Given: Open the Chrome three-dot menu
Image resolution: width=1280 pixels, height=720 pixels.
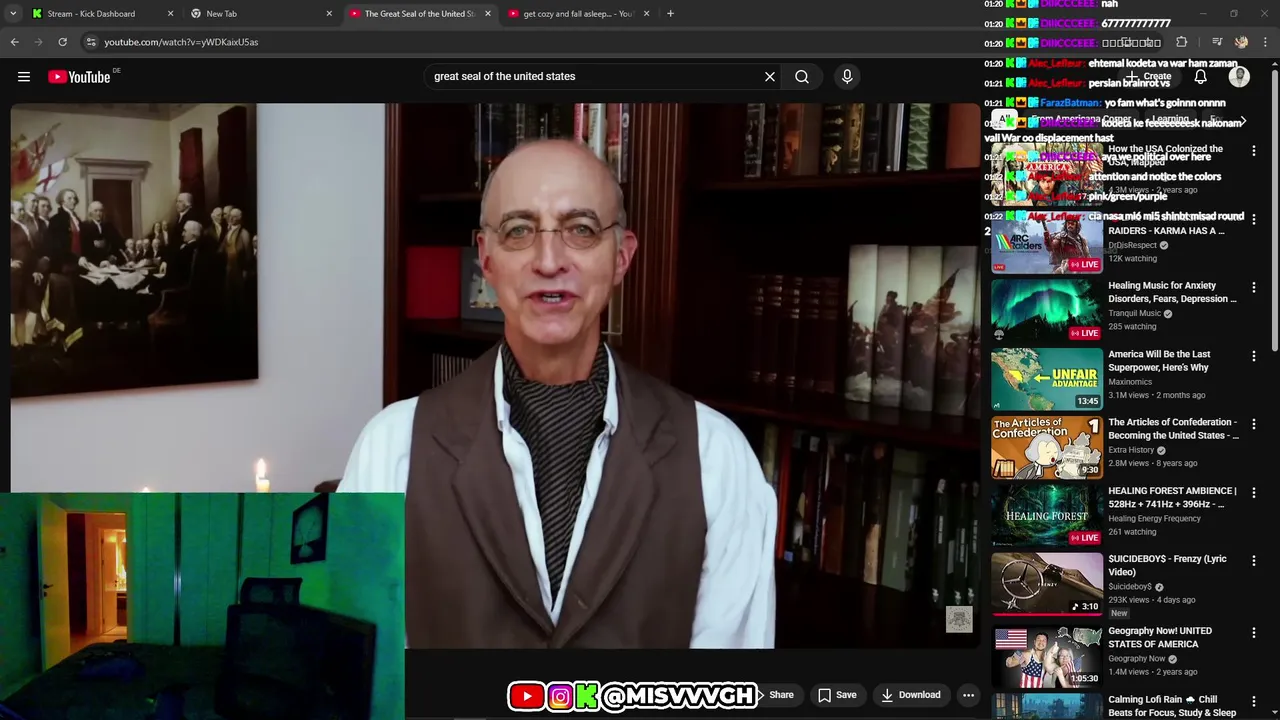Looking at the screenshot, I should pyautogui.click(x=1265, y=42).
